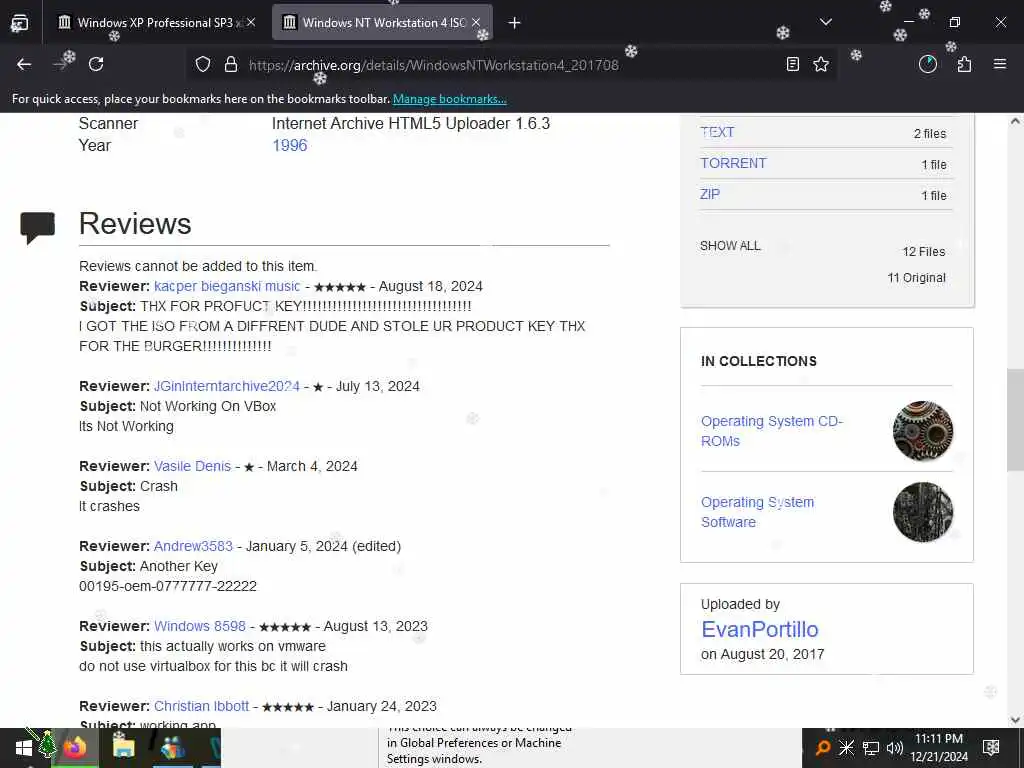Open reviewer Christian Ibbott profile
The image size is (1024, 768).
201,706
